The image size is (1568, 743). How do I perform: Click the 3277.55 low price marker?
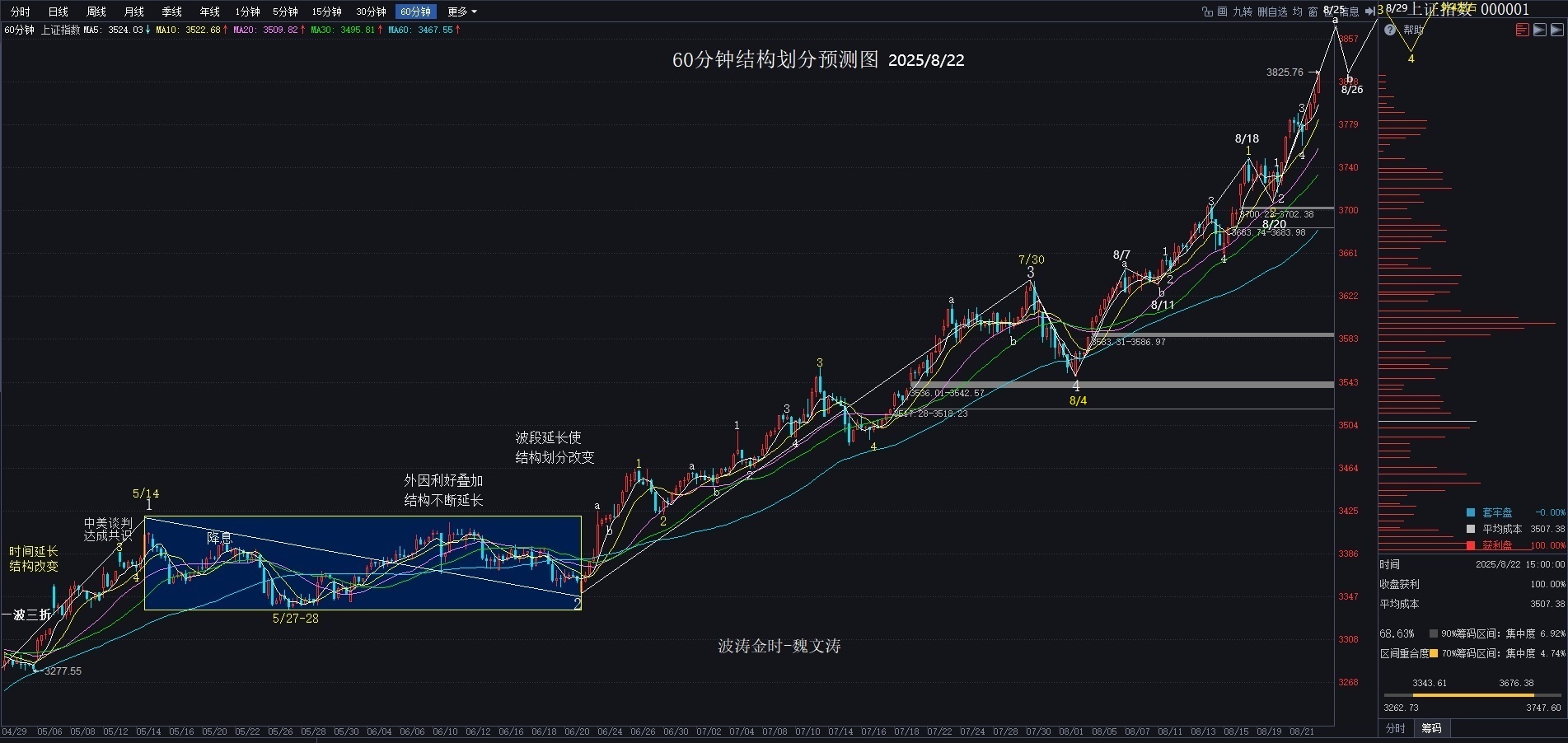(x=63, y=671)
